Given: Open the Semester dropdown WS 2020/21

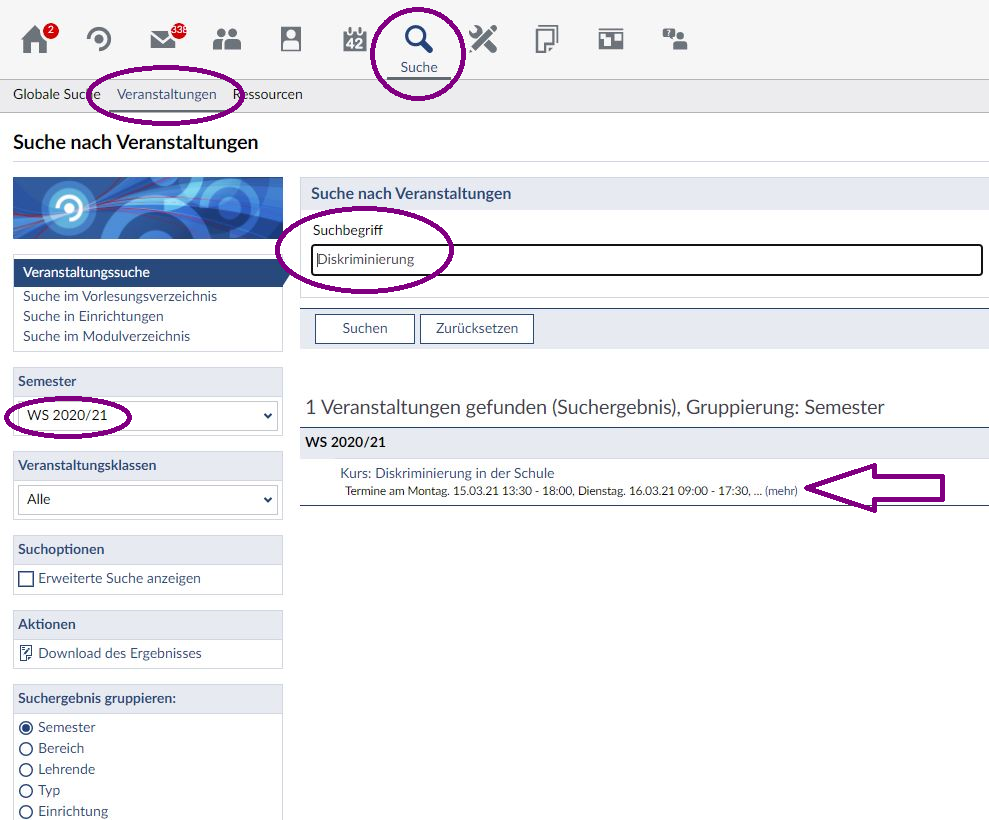Looking at the screenshot, I should (148, 415).
